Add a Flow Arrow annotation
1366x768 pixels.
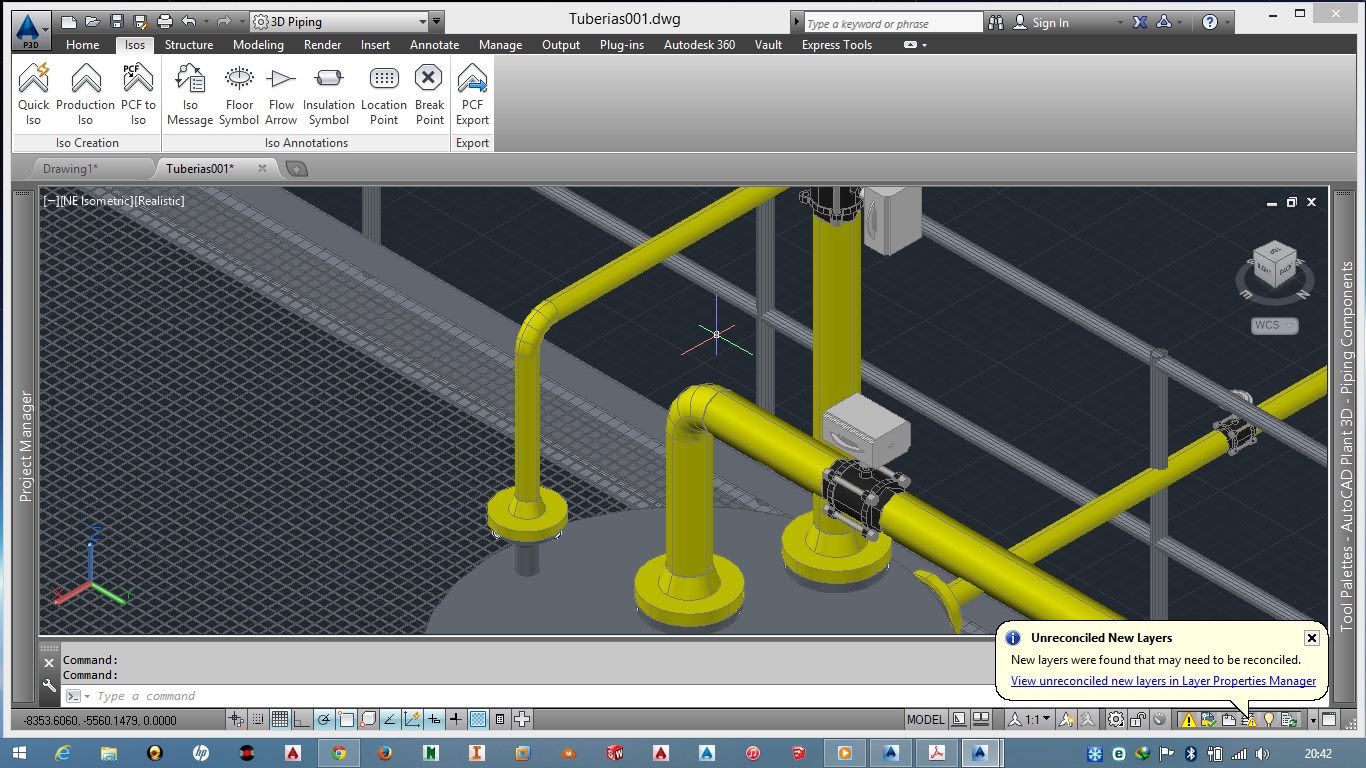tap(281, 94)
